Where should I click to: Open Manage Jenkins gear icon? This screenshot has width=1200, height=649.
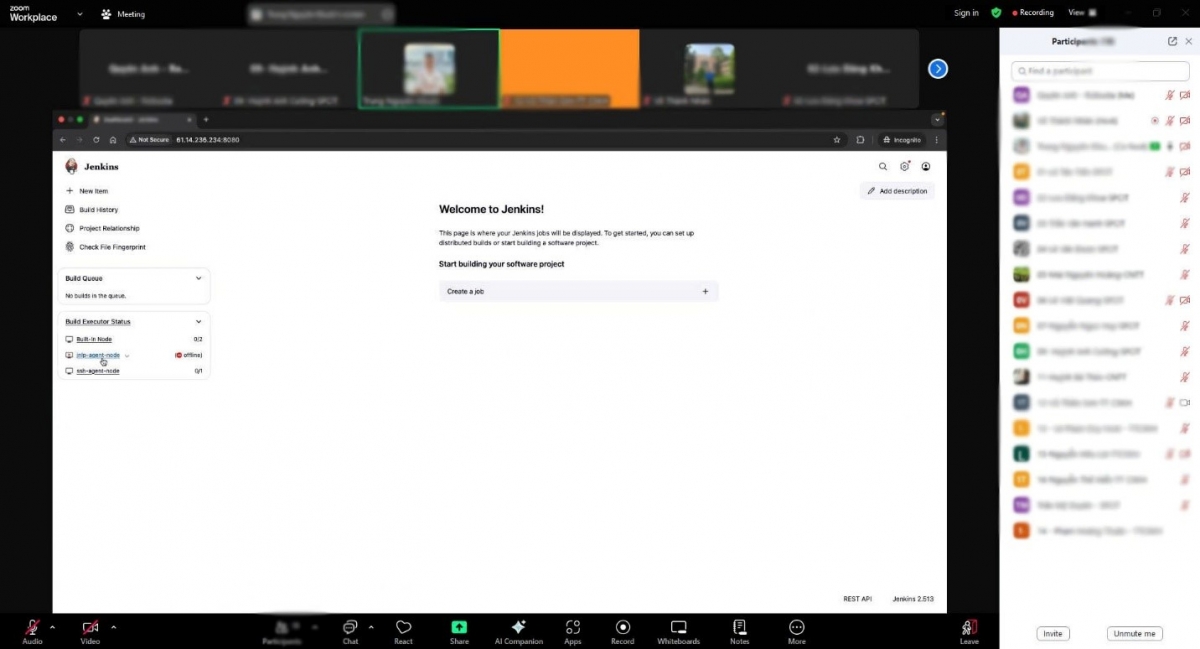(904, 167)
